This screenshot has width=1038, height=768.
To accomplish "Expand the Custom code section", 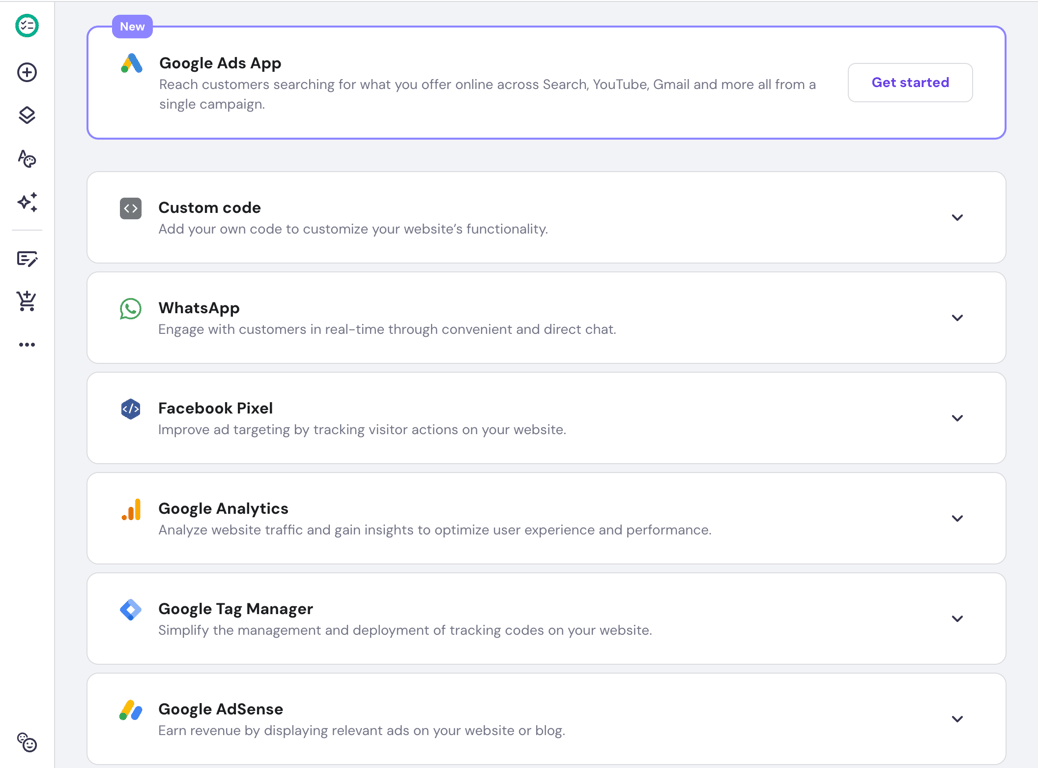I will pos(957,217).
